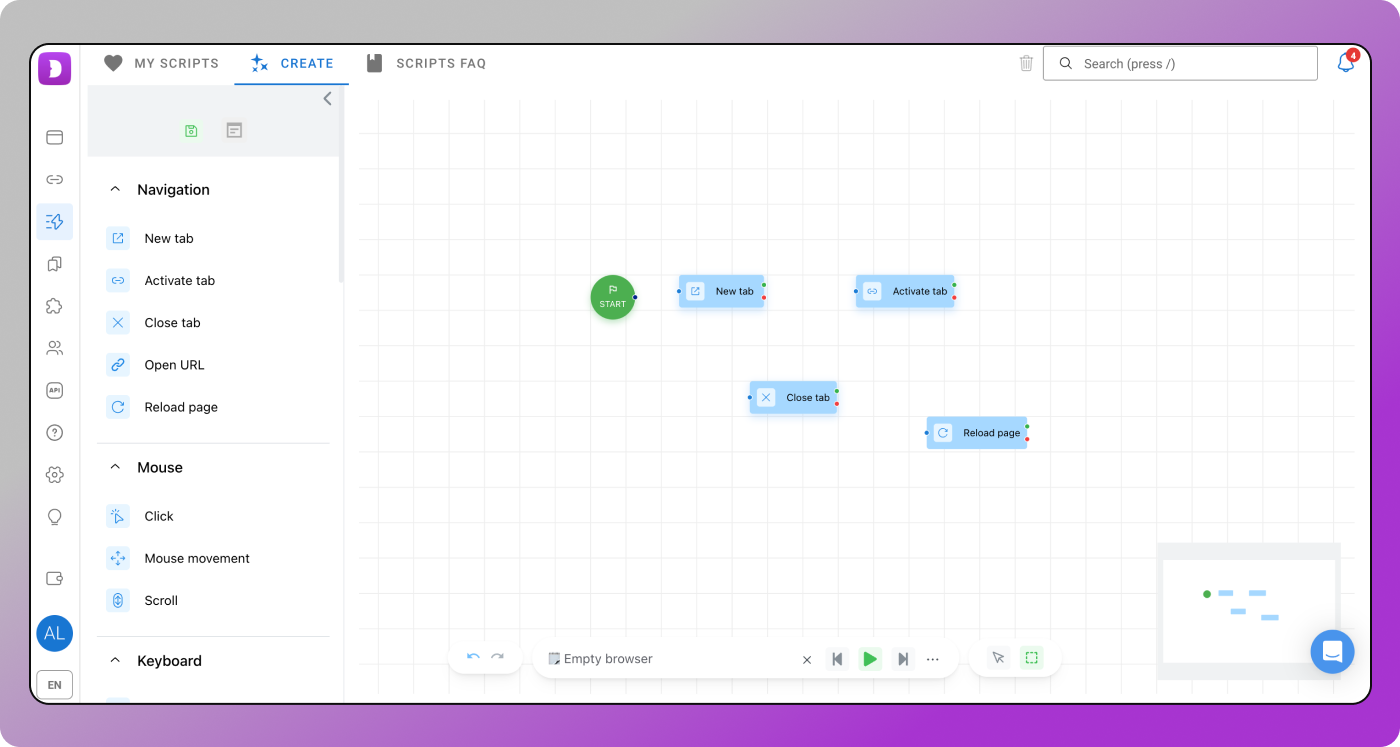Collapse the Keyboard section
1400x747 pixels.
(x=115, y=660)
